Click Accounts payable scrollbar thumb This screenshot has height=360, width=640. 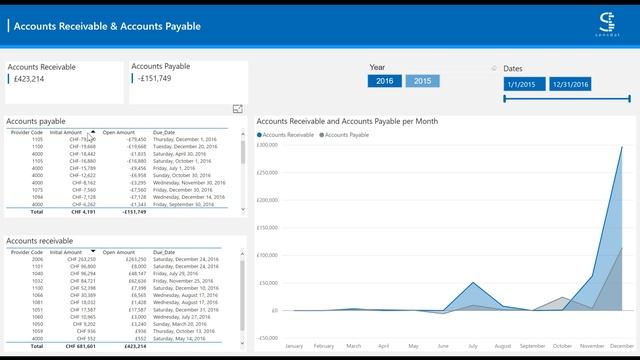pyautogui.click(x=243, y=152)
